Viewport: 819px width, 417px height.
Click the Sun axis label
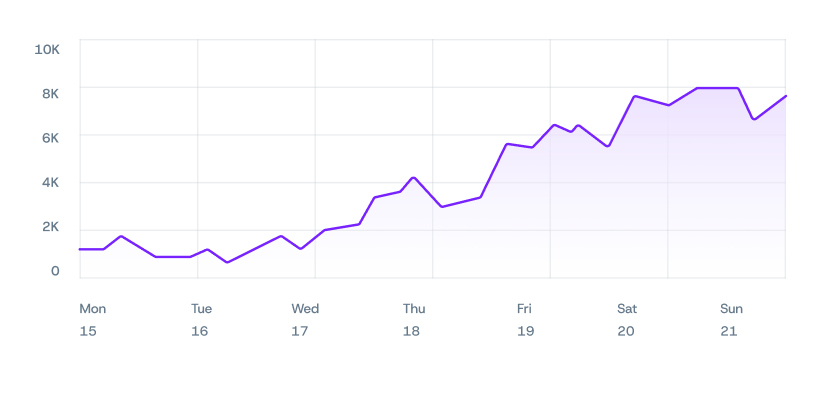(732, 309)
